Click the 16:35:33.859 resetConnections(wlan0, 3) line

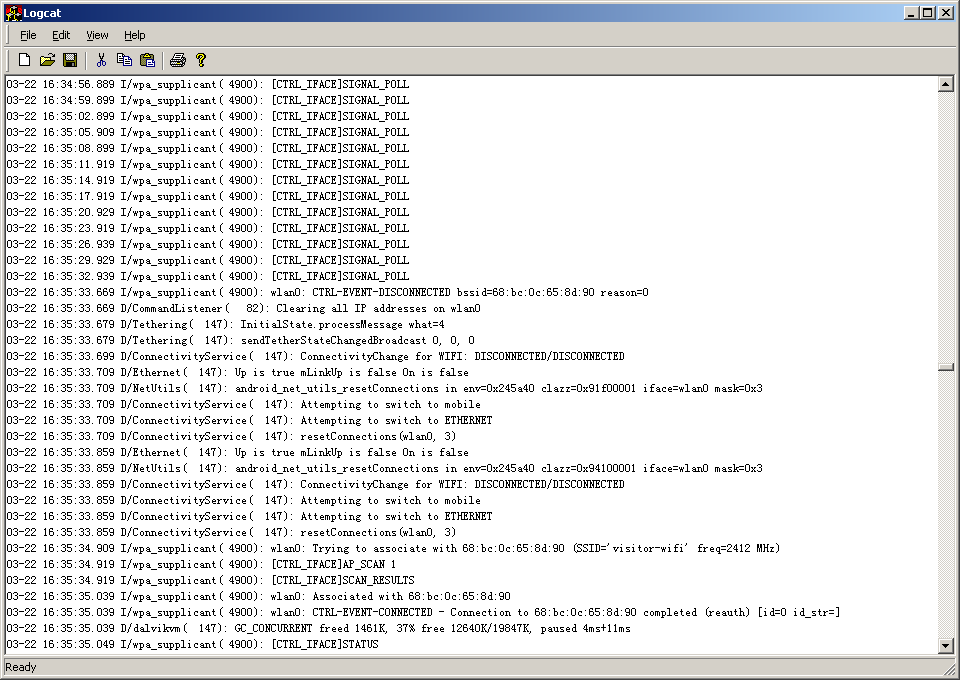(231, 532)
